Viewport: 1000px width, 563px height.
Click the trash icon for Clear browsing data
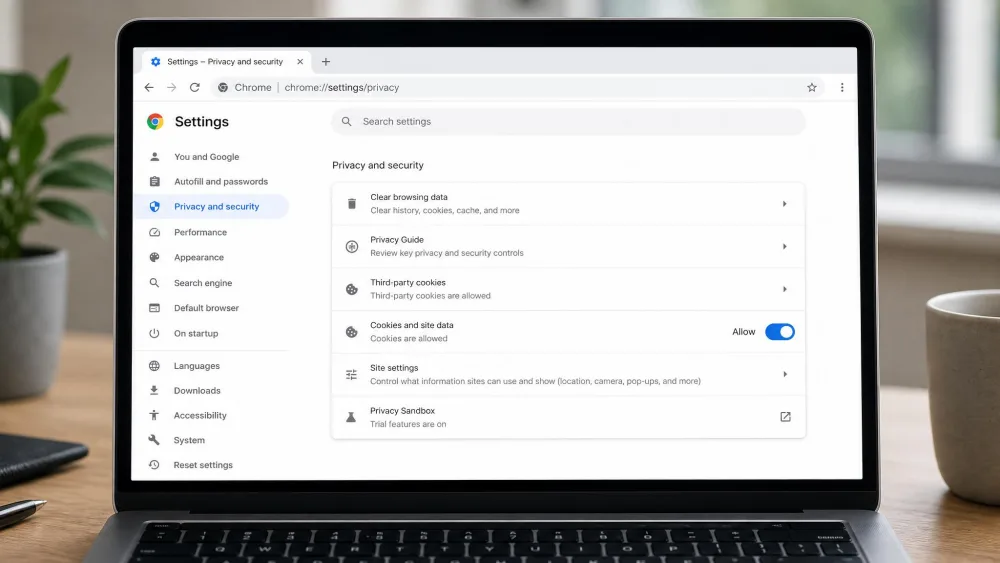click(x=351, y=204)
